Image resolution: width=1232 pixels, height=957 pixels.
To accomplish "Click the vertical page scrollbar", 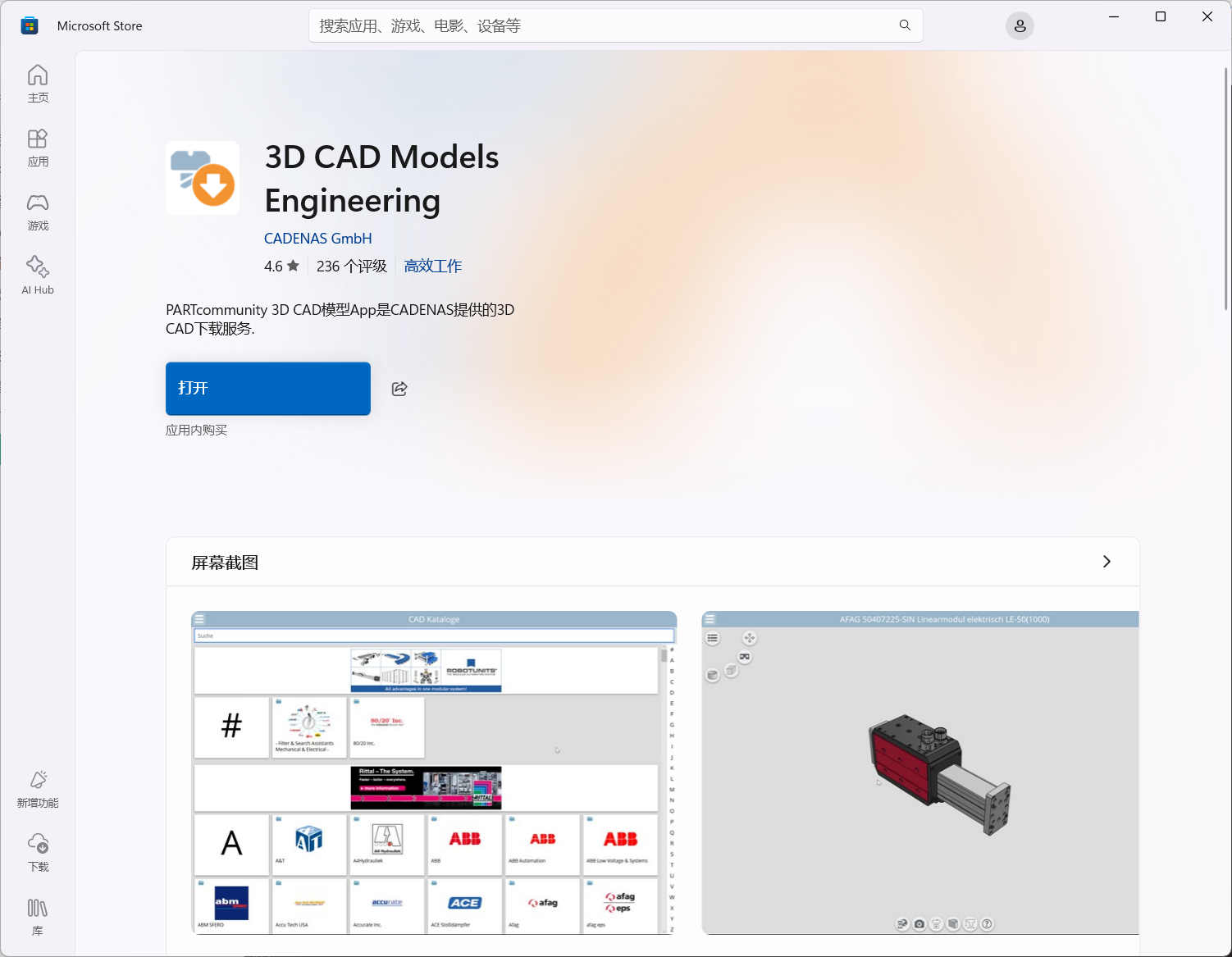I will pyautogui.click(x=1226, y=189).
